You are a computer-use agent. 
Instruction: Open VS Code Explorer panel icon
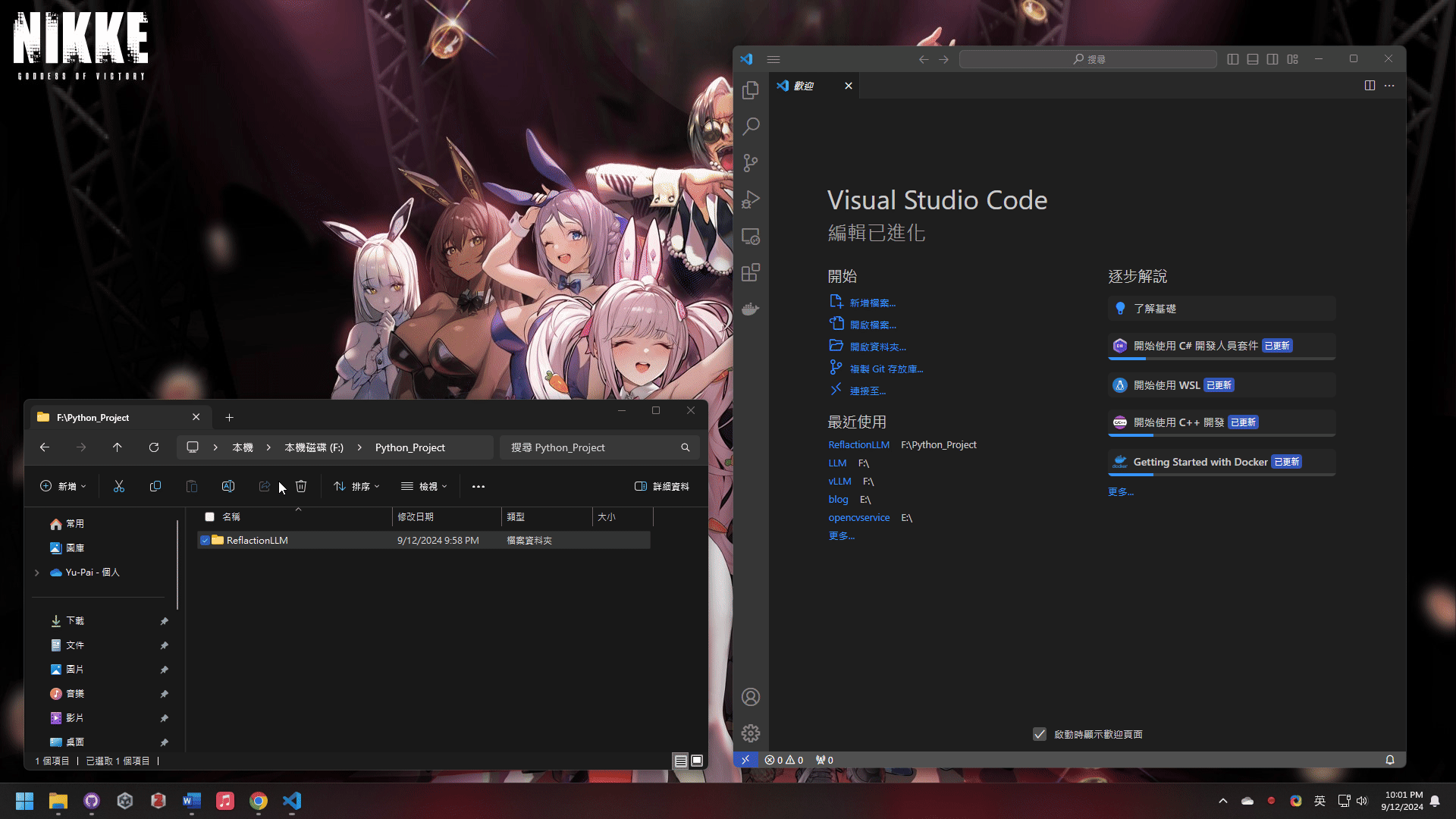[751, 90]
